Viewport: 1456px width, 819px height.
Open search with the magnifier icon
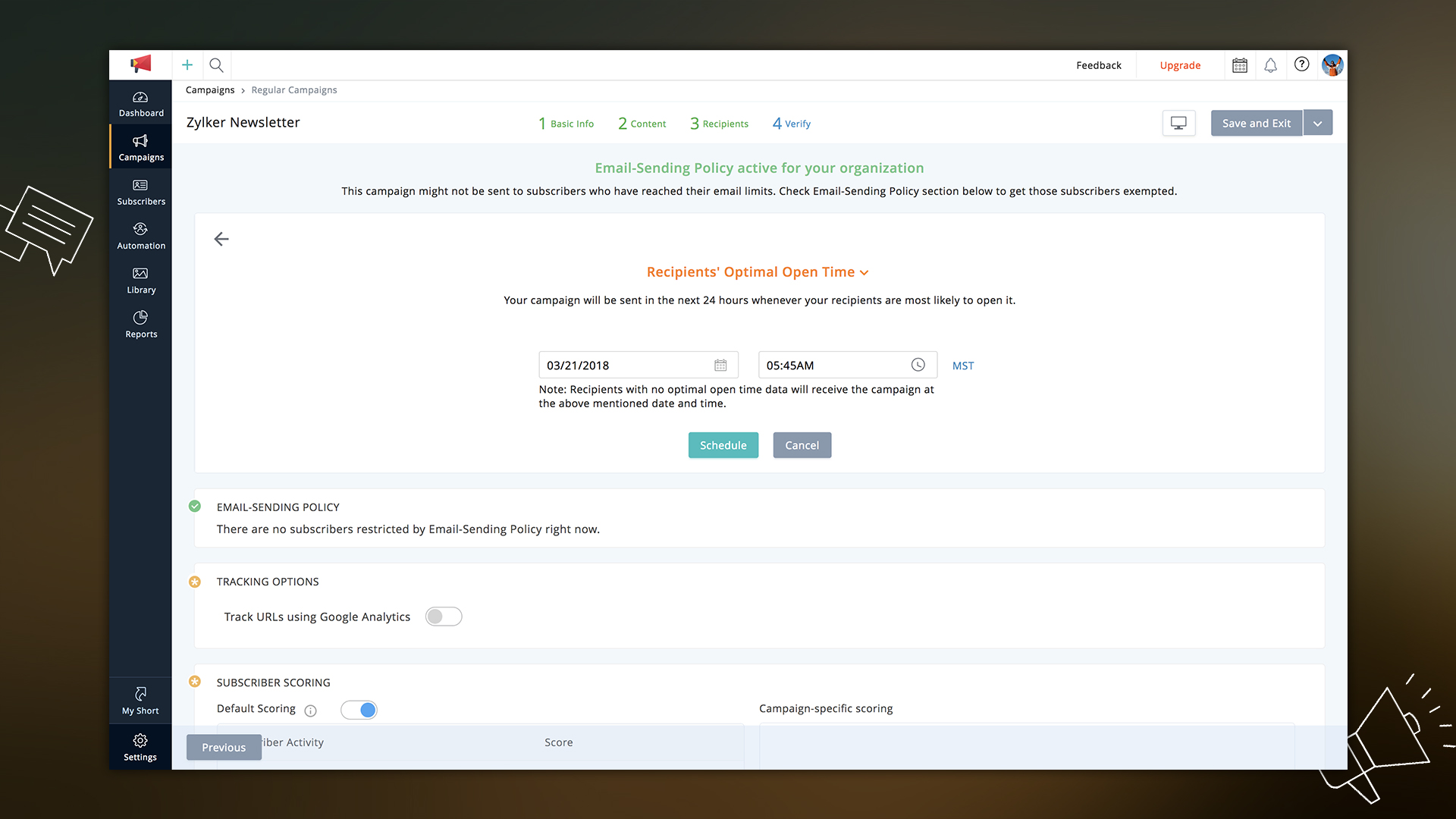216,65
